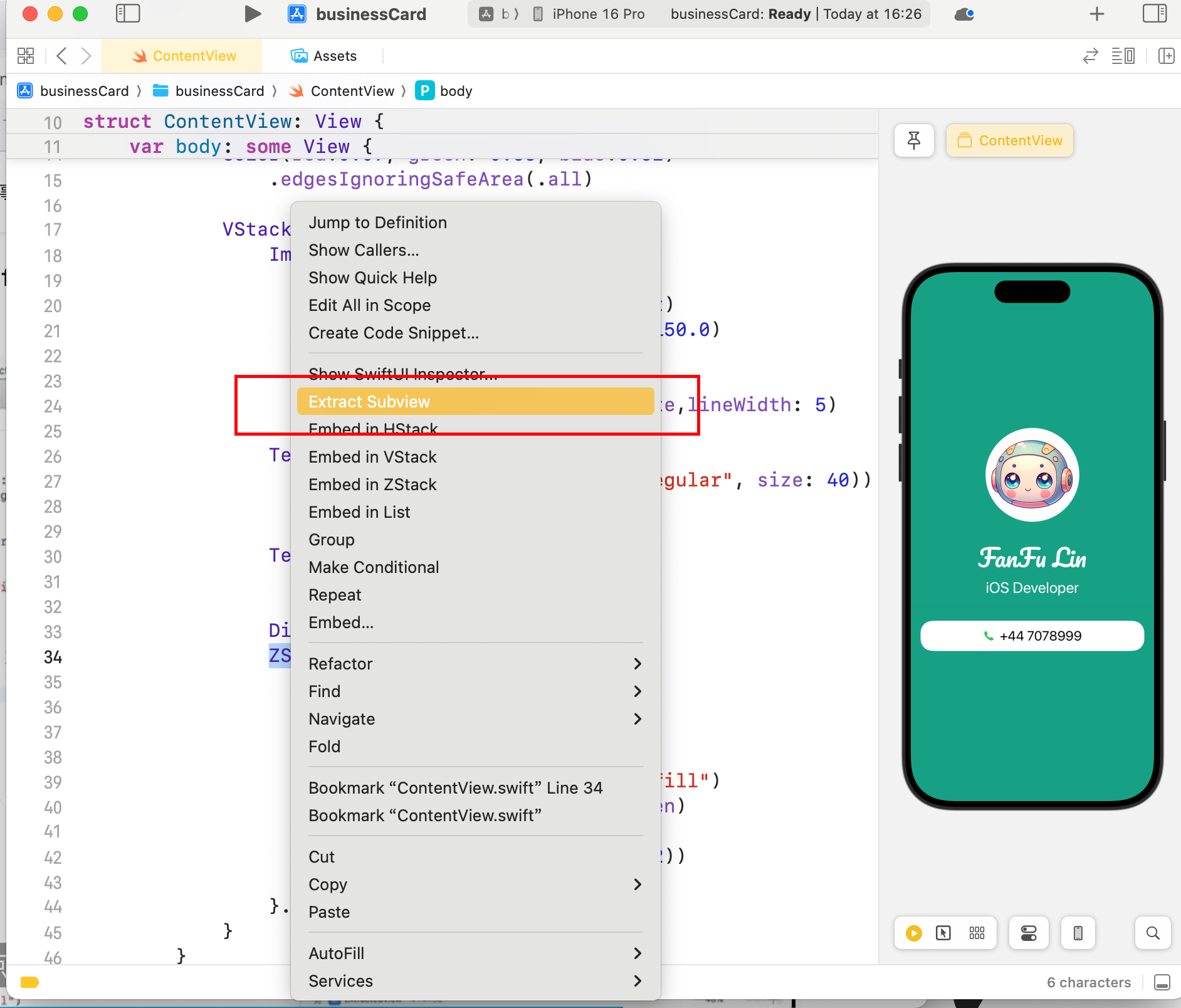Expand the Services submenu
The height and width of the screenshot is (1008, 1181).
point(476,981)
